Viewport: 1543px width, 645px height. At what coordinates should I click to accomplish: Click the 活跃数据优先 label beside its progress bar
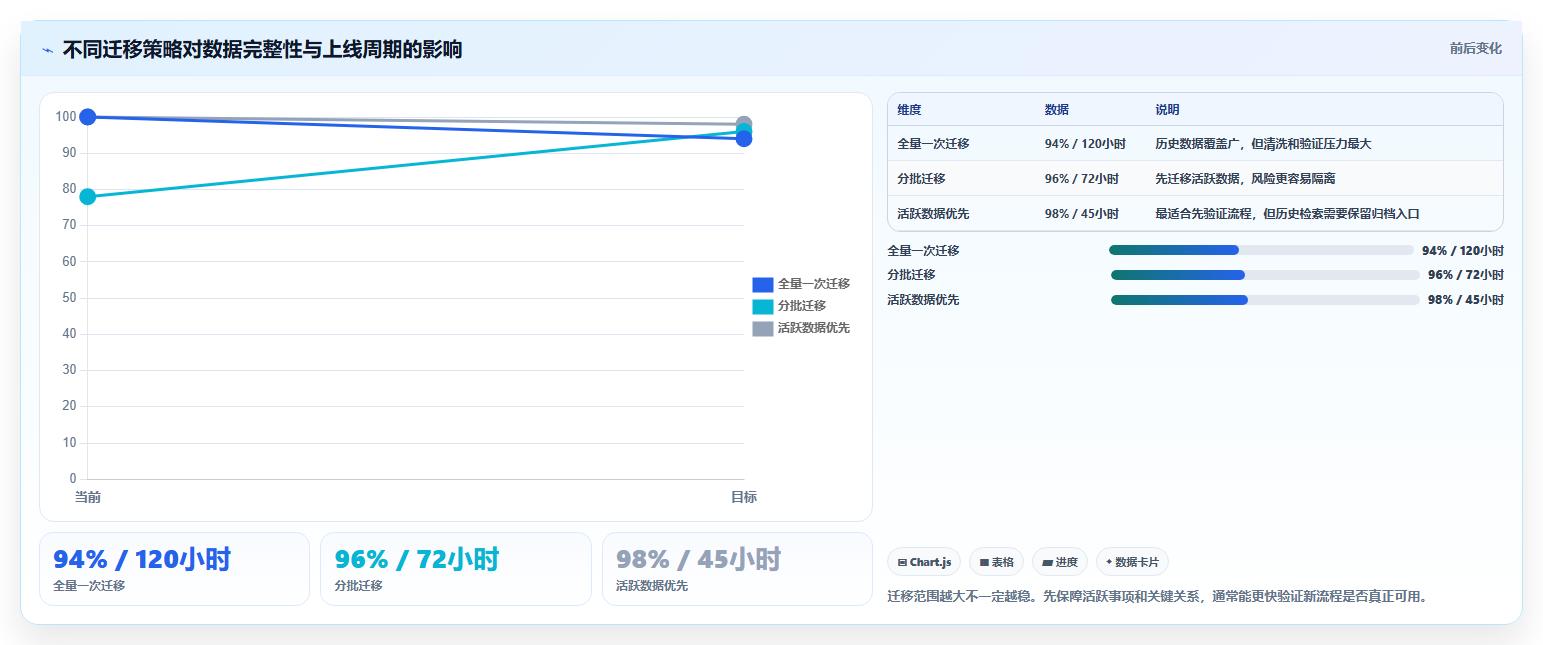[x=923, y=300]
